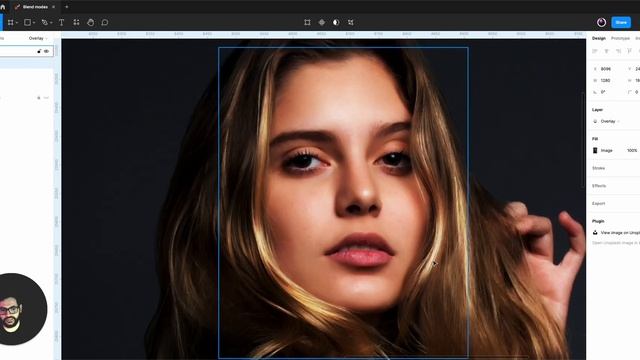
Task: Click the align horizontal centers icon
Action: point(607,51)
